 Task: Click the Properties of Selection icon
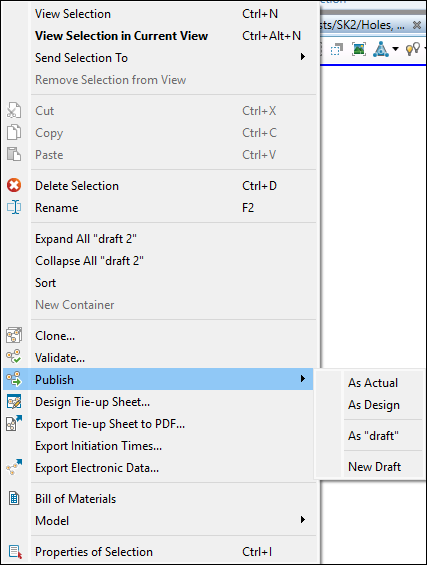(15, 552)
